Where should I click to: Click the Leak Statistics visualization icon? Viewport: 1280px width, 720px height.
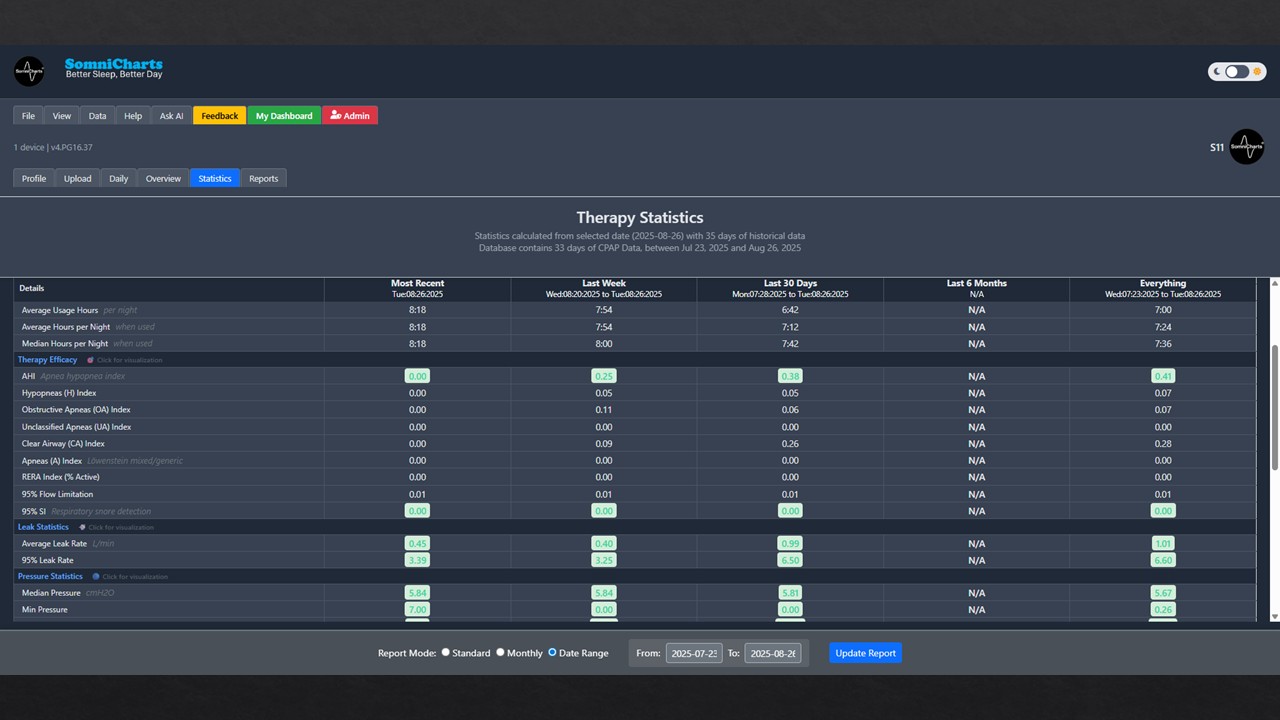(82, 527)
